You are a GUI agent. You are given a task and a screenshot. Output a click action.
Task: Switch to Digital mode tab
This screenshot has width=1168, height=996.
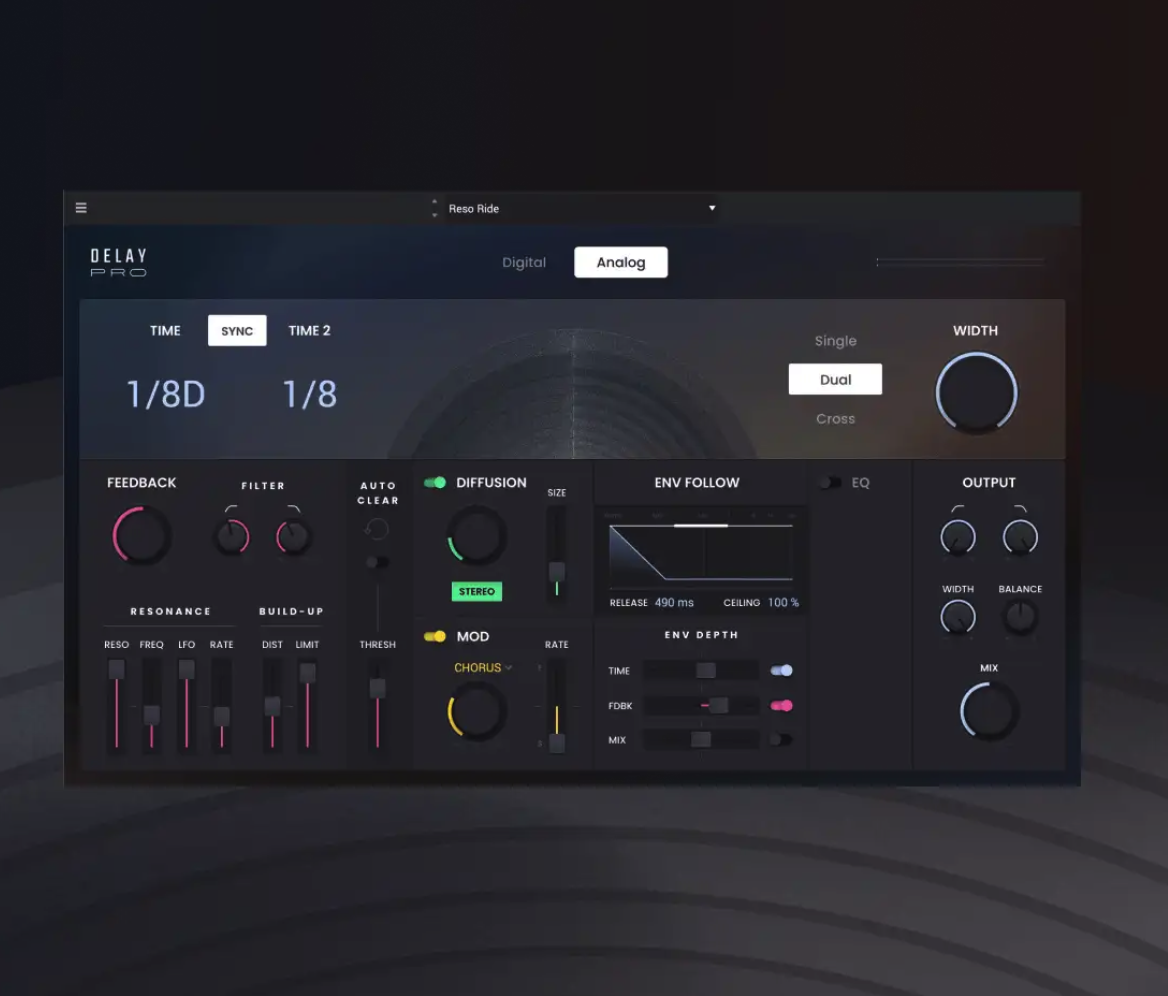point(524,262)
